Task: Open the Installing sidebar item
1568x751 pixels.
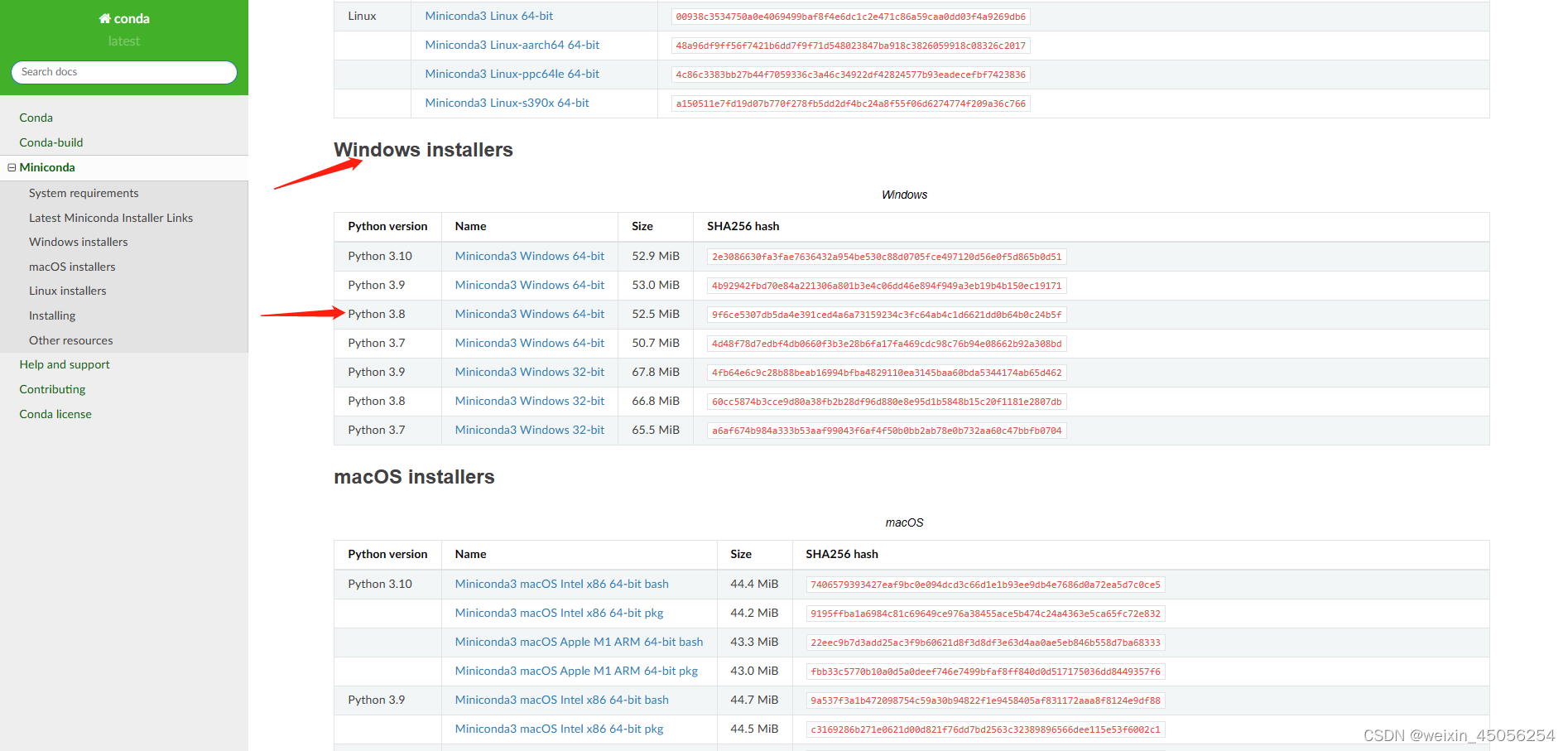Action: click(x=52, y=315)
